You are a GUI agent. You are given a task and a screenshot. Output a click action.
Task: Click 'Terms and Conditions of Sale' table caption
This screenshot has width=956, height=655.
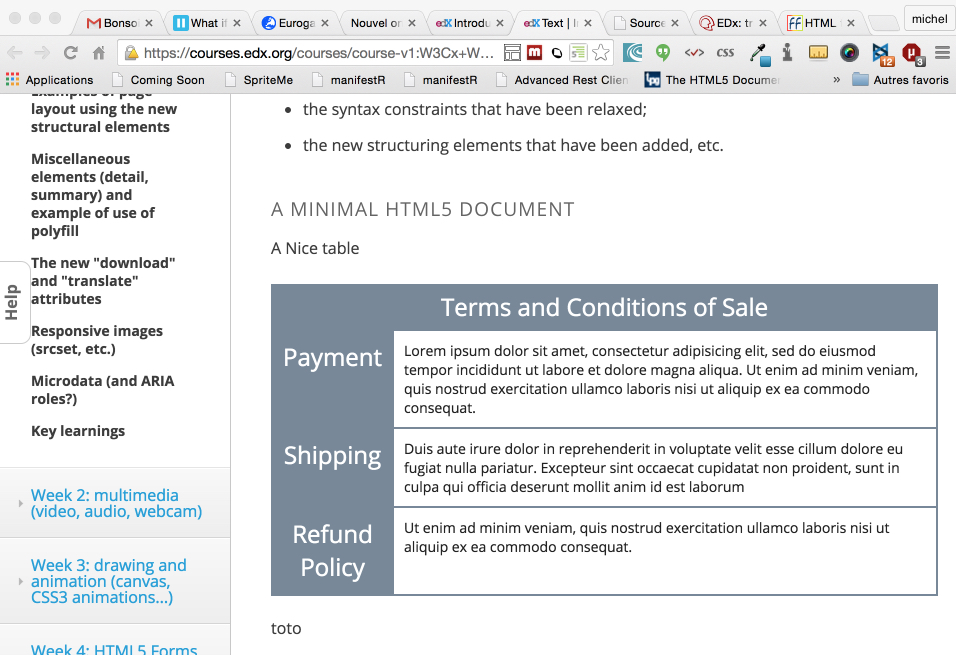point(604,307)
